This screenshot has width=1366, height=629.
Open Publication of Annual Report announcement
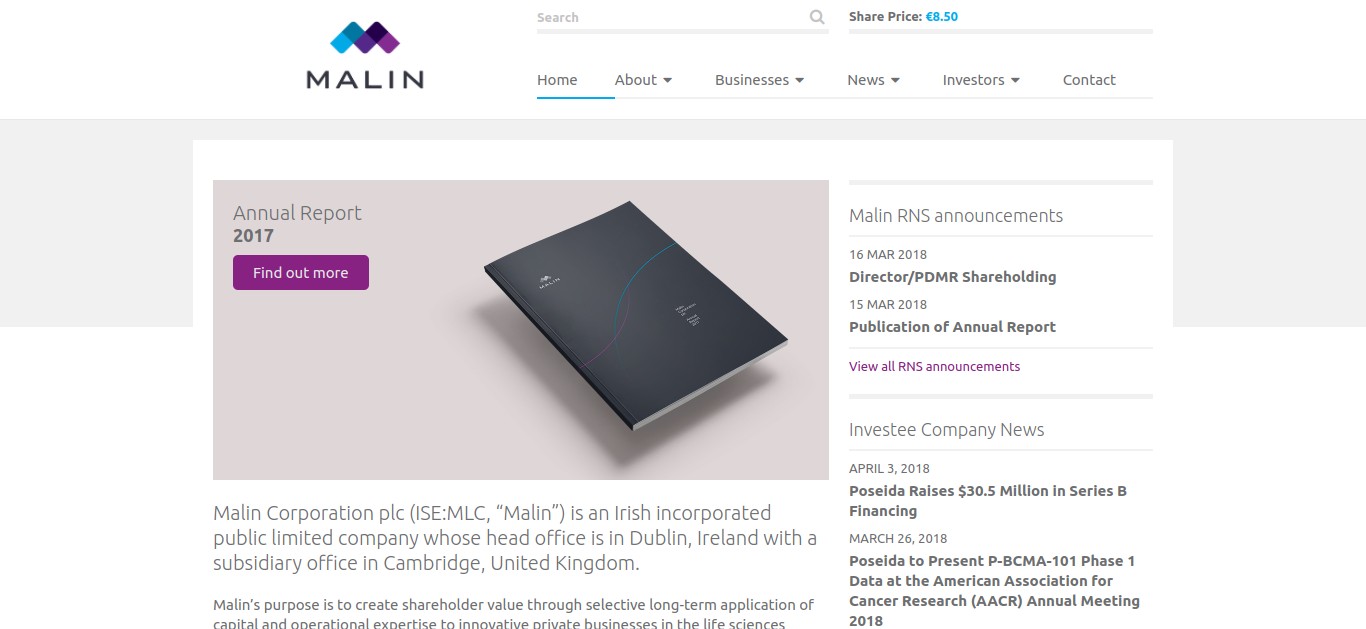click(x=952, y=327)
